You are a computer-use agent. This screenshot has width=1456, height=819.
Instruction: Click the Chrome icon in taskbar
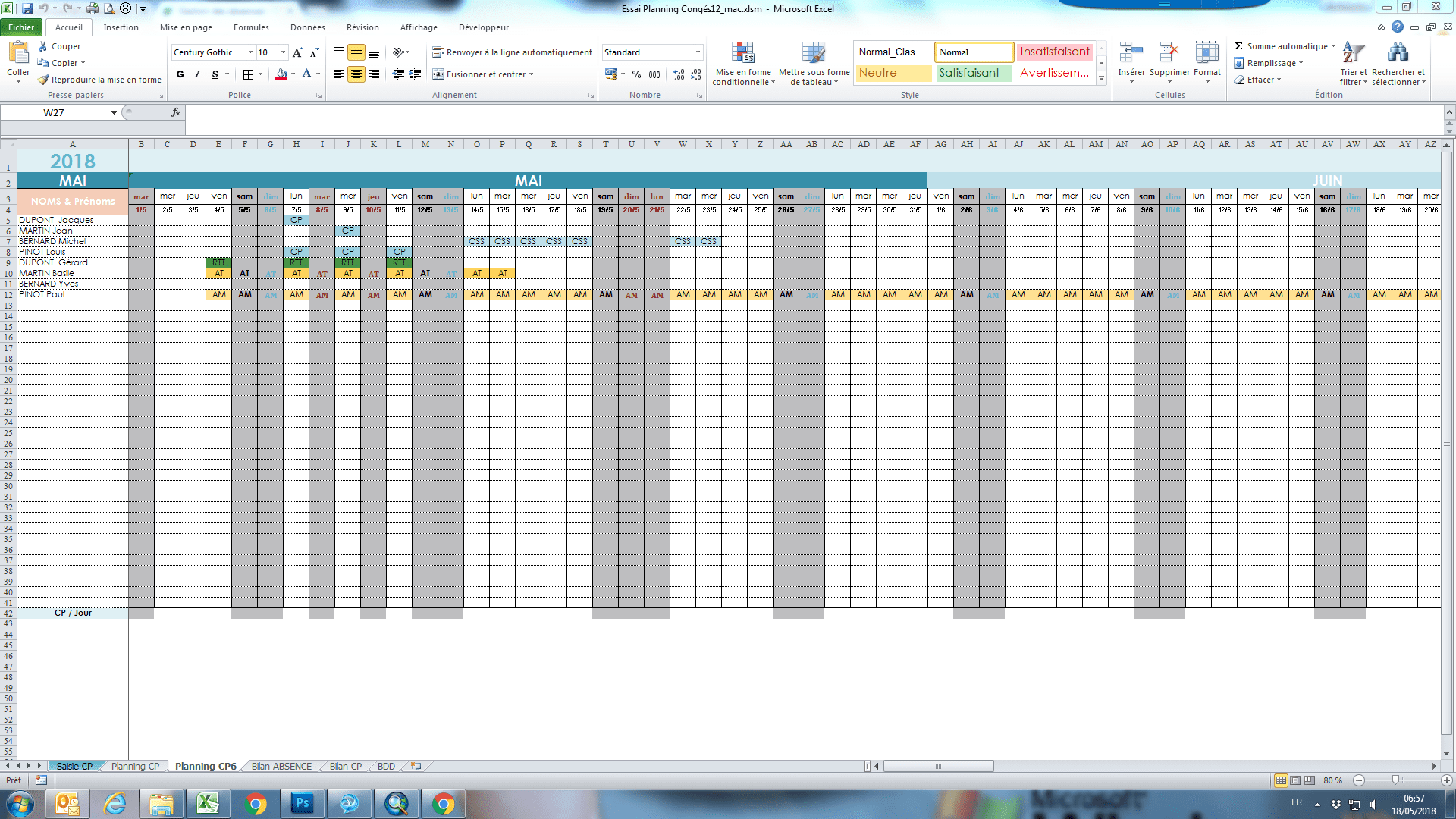(x=256, y=804)
